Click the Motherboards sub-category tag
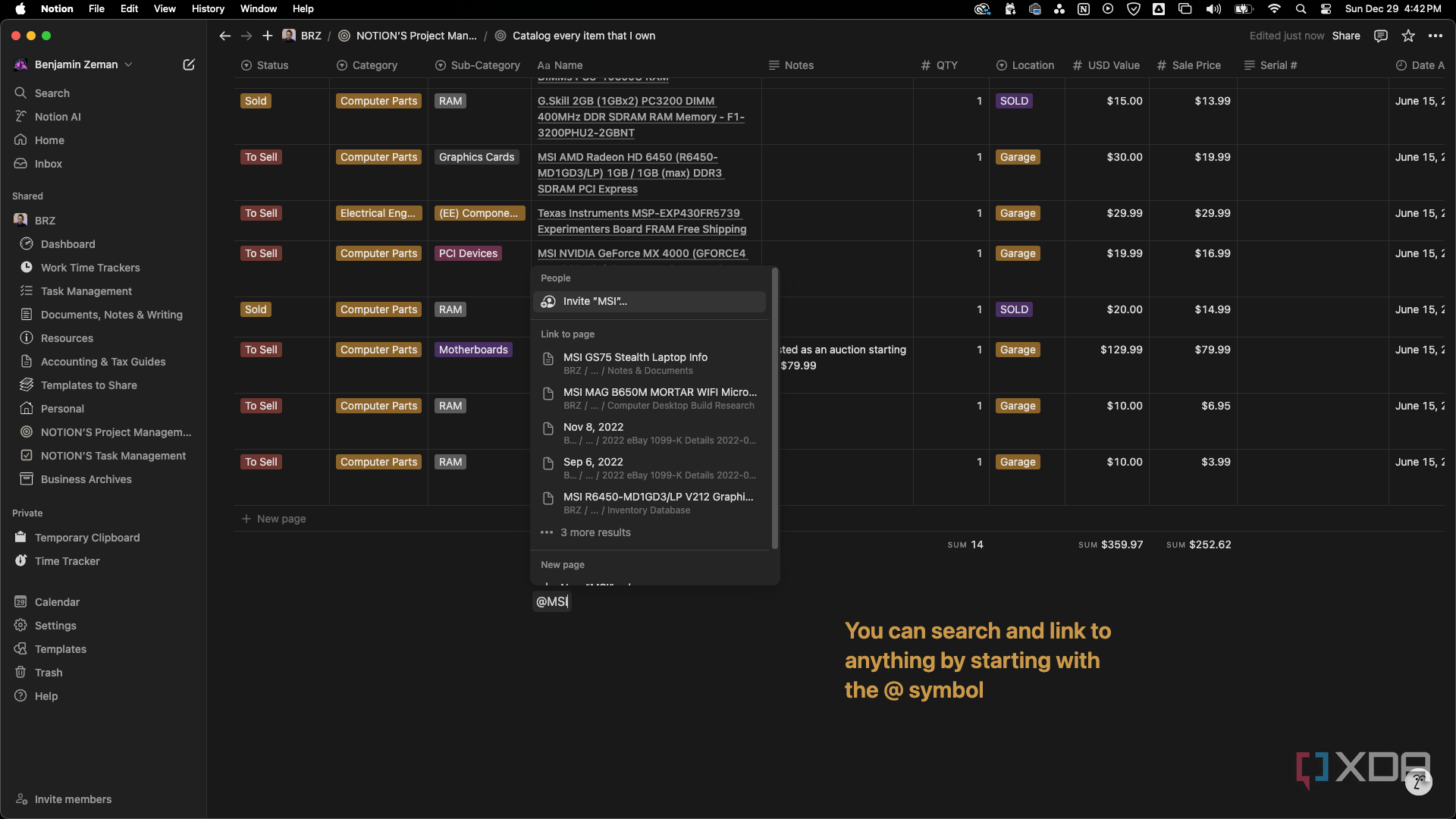The width and height of the screenshot is (1456, 819). [473, 350]
